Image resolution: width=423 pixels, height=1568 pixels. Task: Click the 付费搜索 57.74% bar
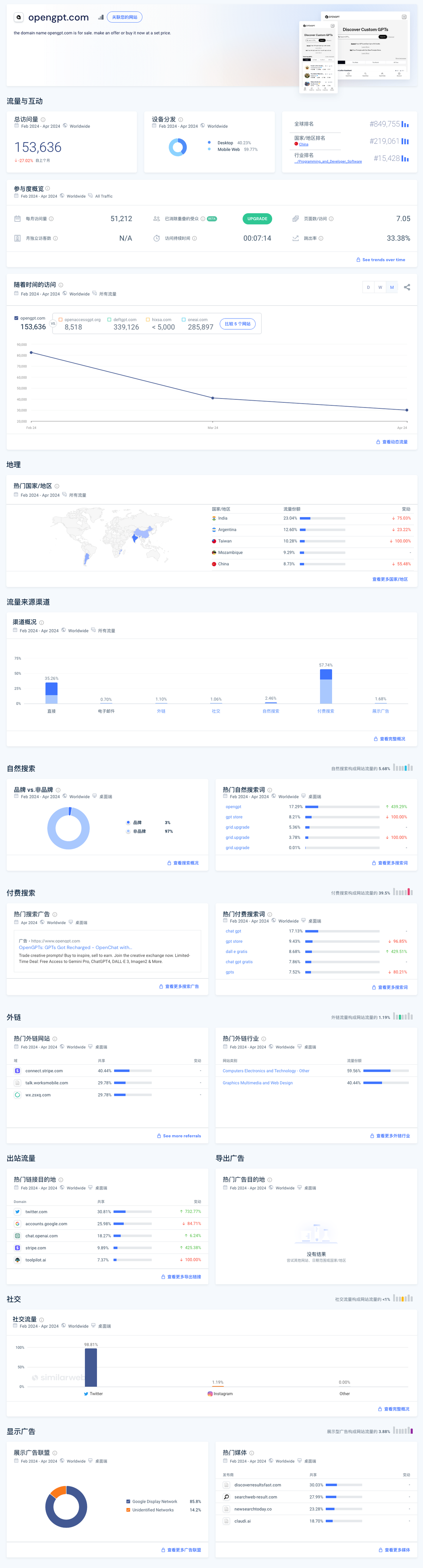click(326, 686)
